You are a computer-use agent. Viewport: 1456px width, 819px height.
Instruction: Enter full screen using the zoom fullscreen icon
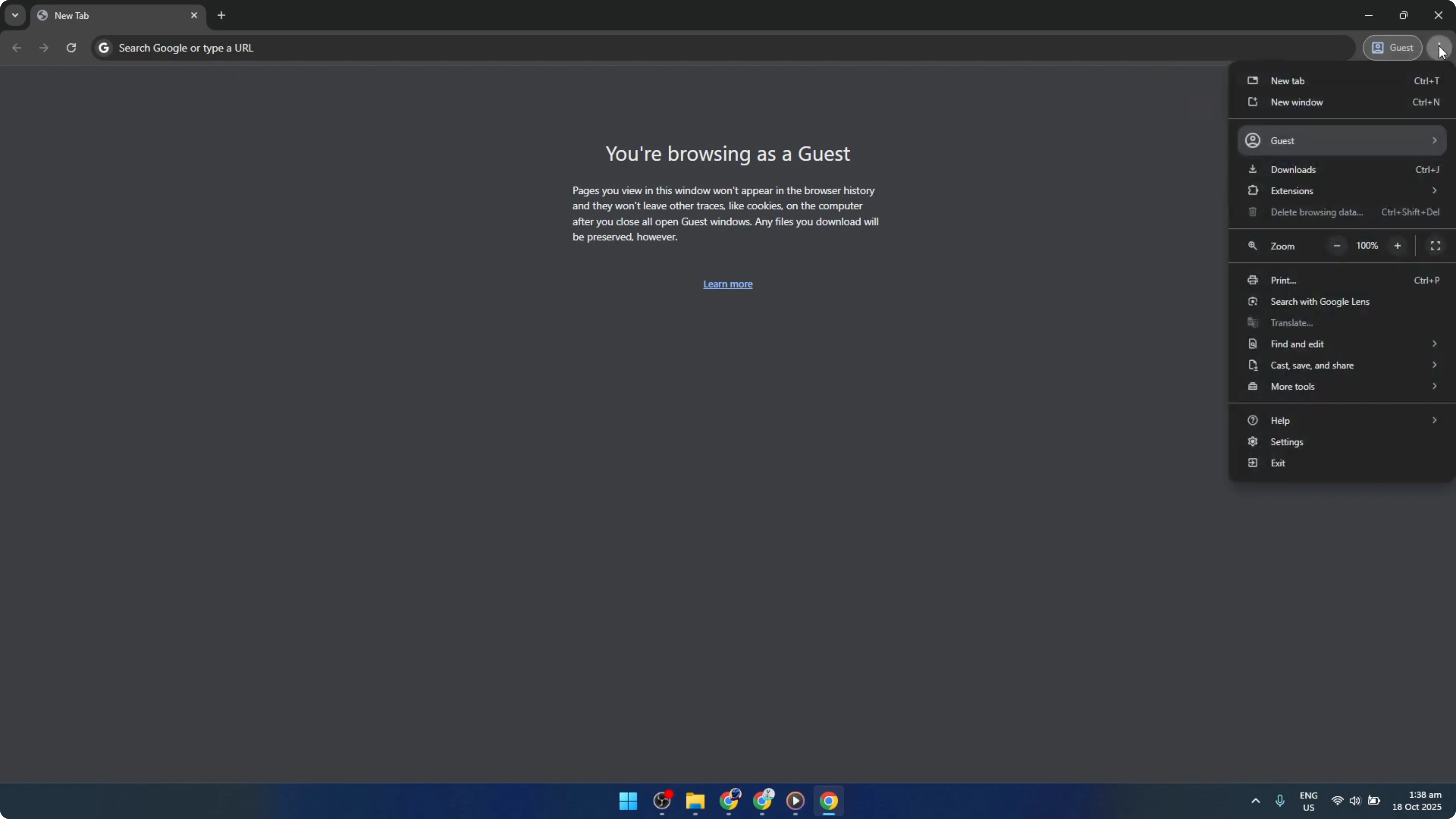1435,246
